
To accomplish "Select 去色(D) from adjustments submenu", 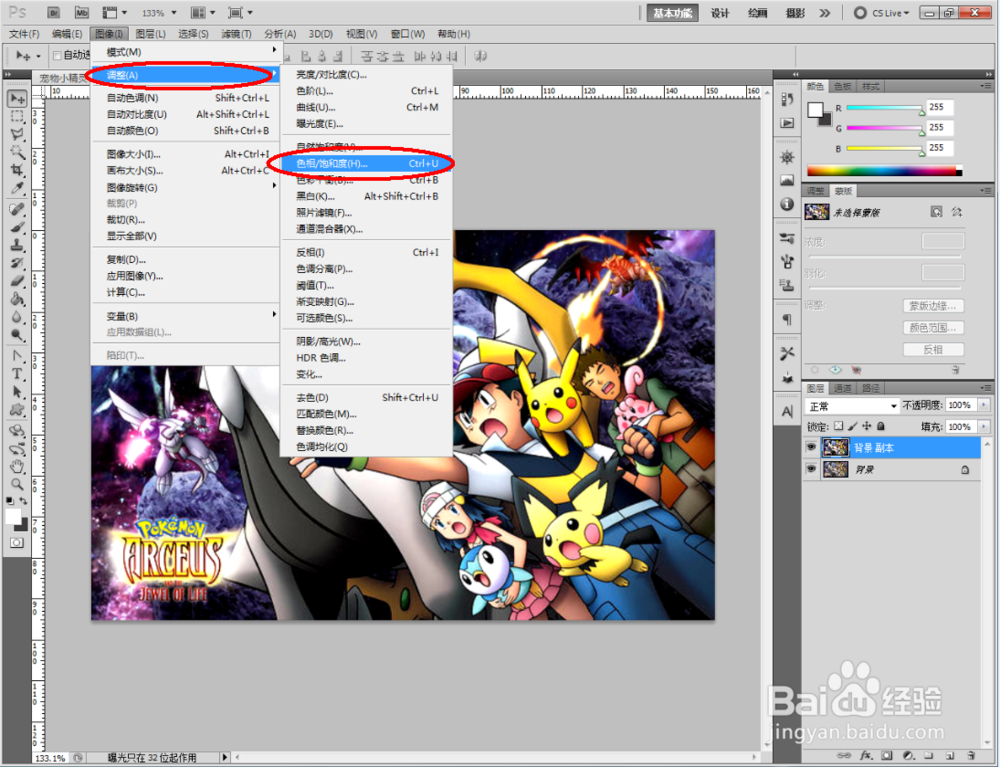I will [367, 397].
